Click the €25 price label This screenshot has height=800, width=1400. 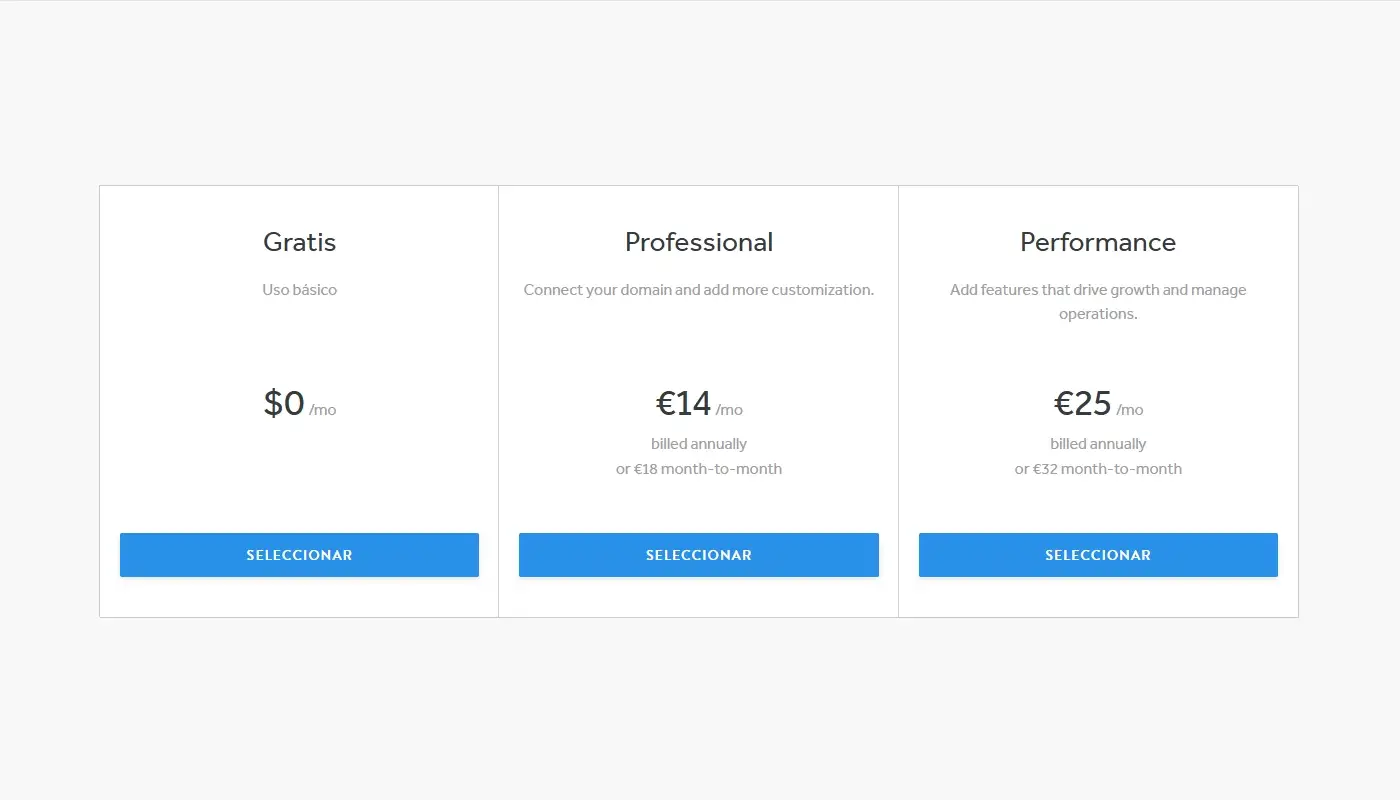click(x=1082, y=403)
